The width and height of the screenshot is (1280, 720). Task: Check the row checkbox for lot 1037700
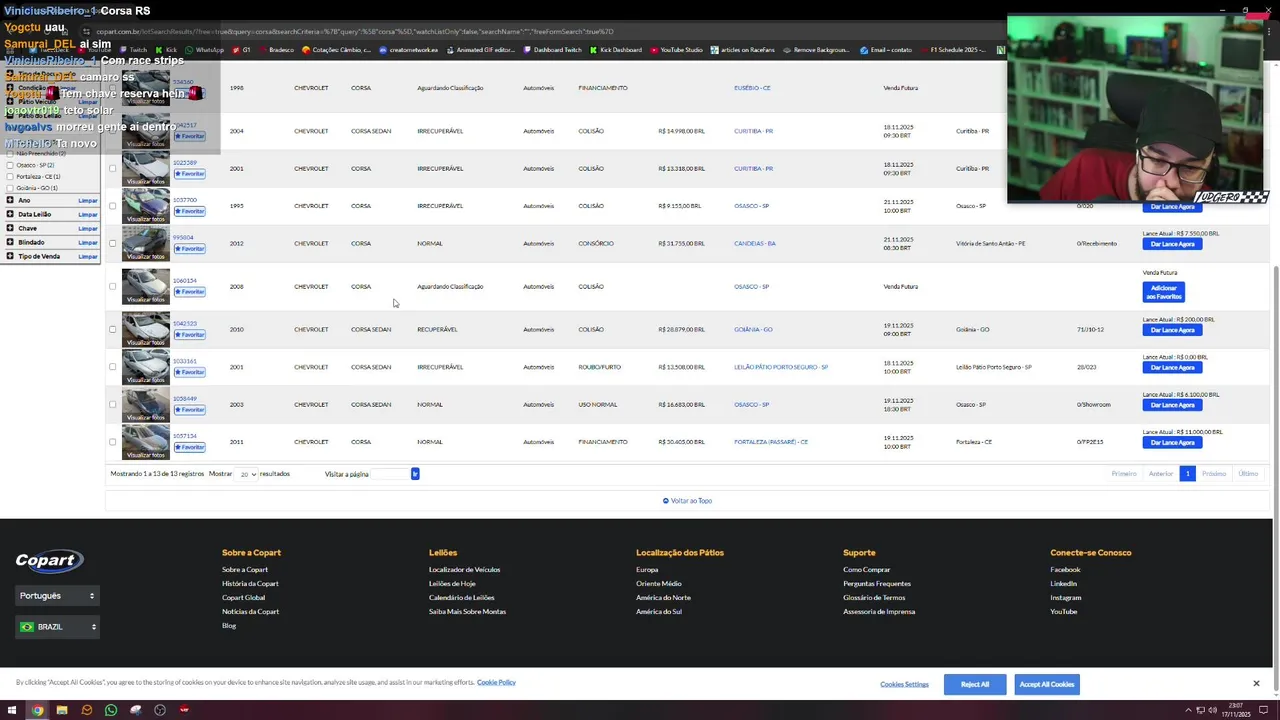point(112,206)
